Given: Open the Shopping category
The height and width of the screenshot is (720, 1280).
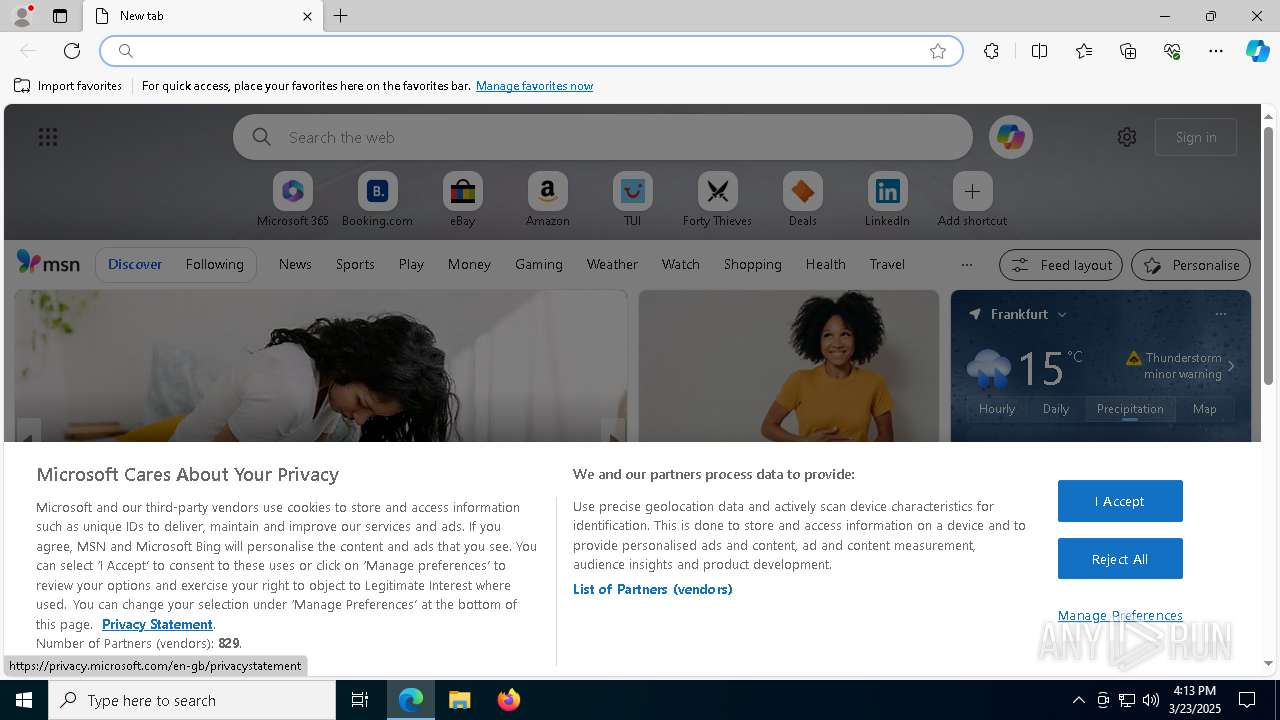Looking at the screenshot, I should pyautogui.click(x=752, y=264).
